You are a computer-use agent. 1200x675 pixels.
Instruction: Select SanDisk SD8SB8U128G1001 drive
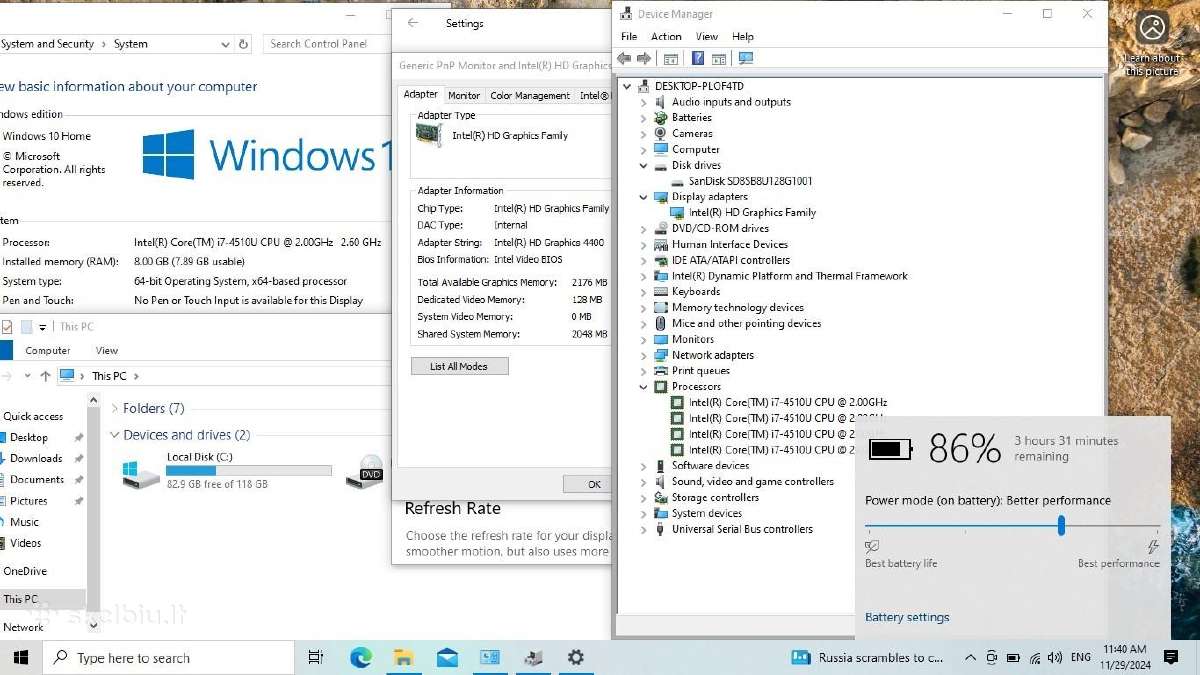point(750,181)
